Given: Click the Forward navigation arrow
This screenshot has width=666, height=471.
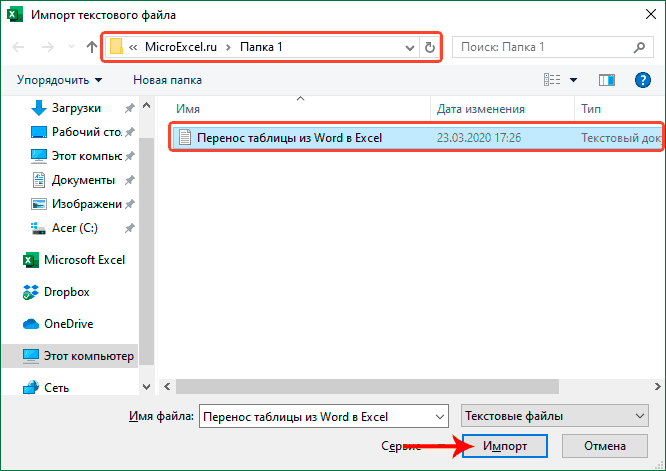Looking at the screenshot, I should [48, 47].
